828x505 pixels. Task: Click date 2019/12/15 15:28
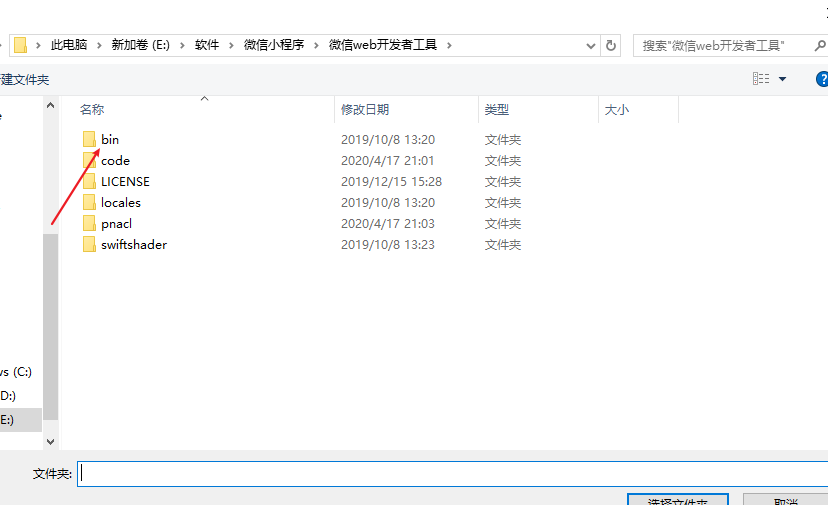point(391,182)
